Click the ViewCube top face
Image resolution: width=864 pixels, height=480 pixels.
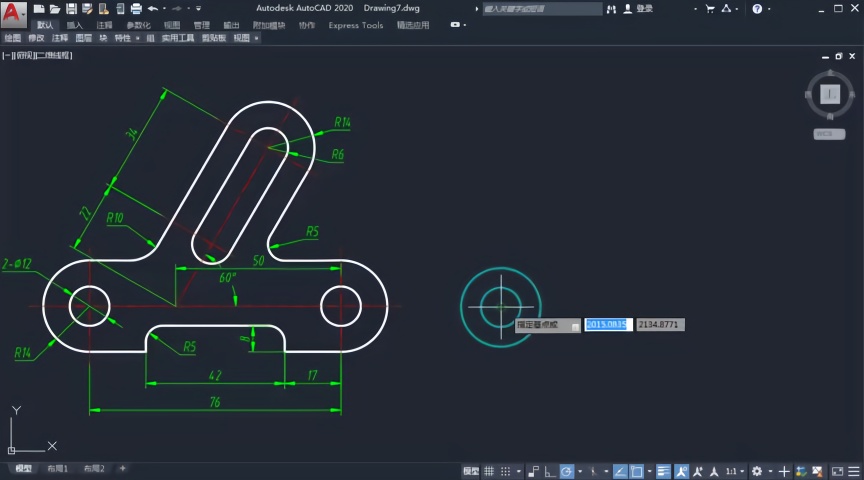point(830,94)
